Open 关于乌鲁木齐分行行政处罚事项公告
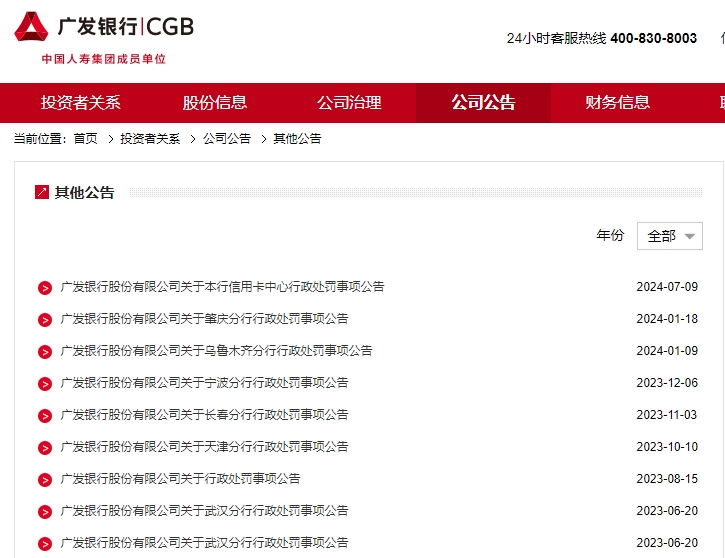This screenshot has height=558, width=725. [216, 350]
